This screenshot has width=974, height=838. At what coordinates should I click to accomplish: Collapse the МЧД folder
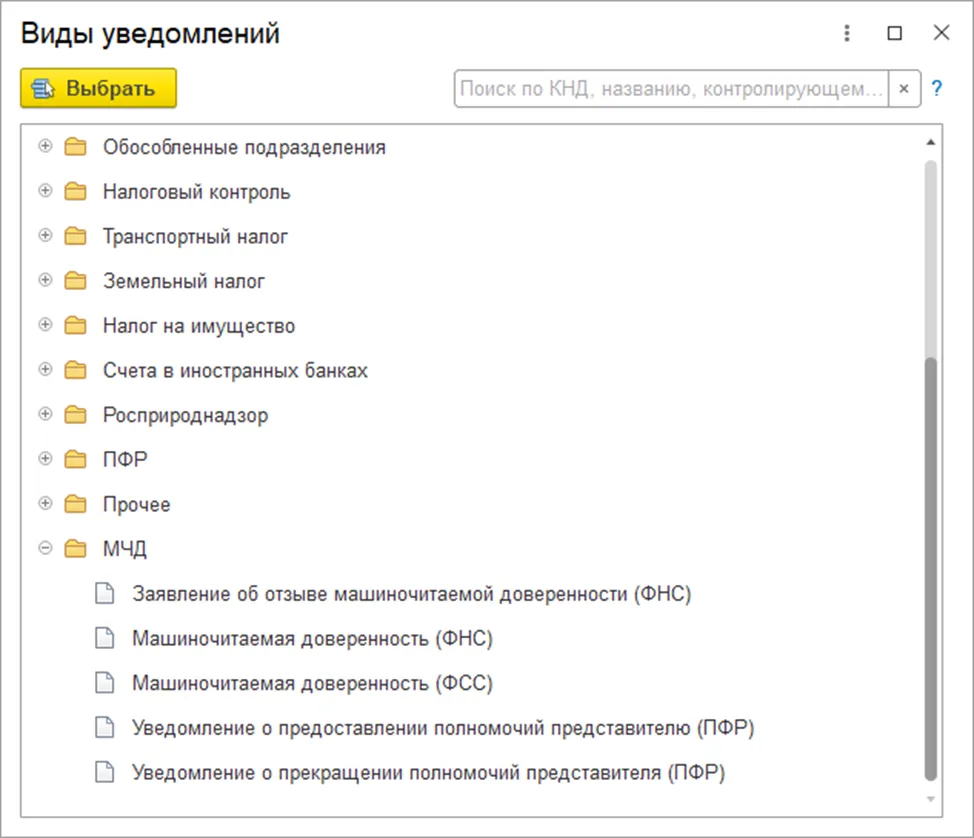[x=44, y=549]
